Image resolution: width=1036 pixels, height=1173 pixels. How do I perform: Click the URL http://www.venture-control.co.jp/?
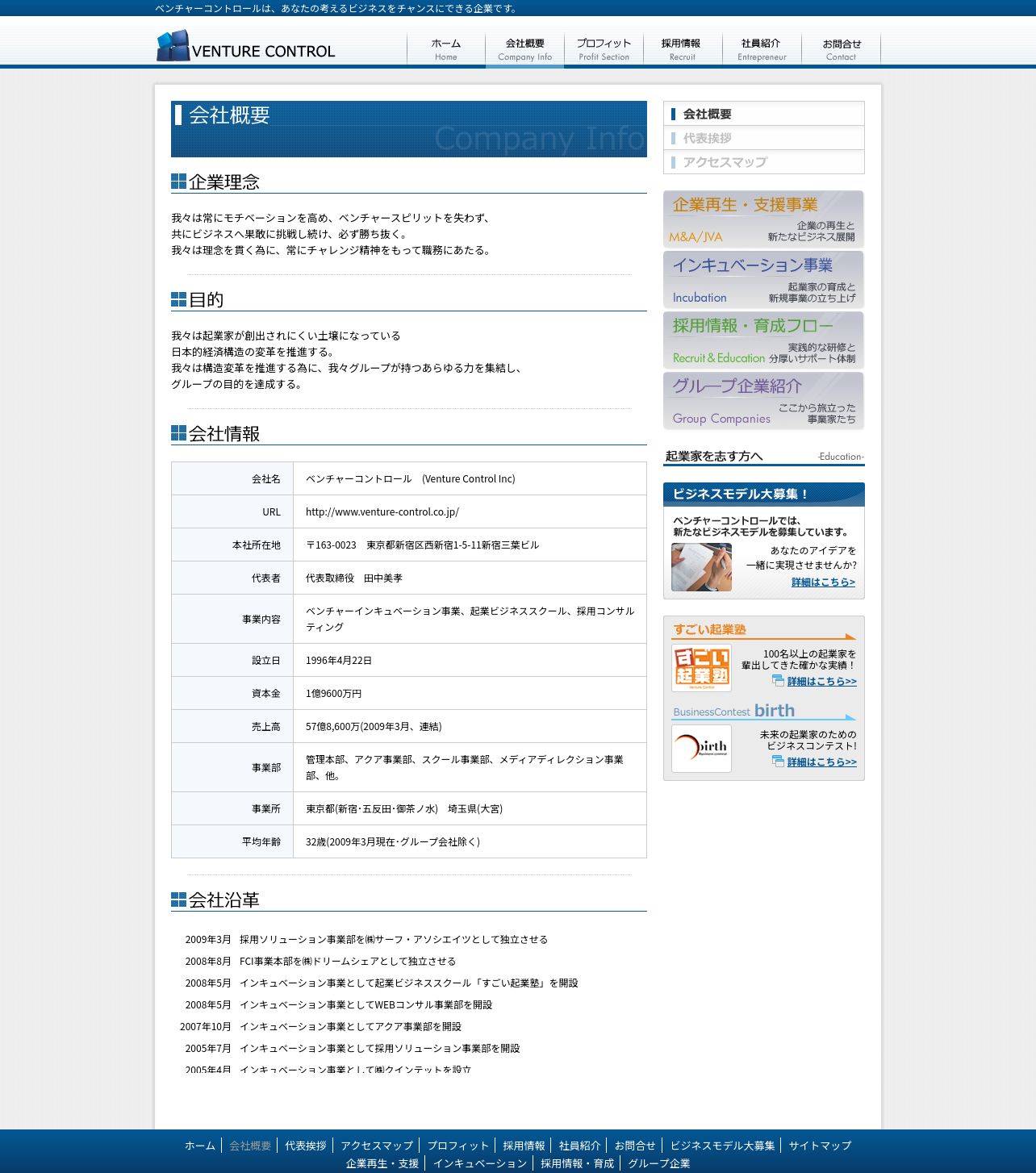click(x=382, y=512)
